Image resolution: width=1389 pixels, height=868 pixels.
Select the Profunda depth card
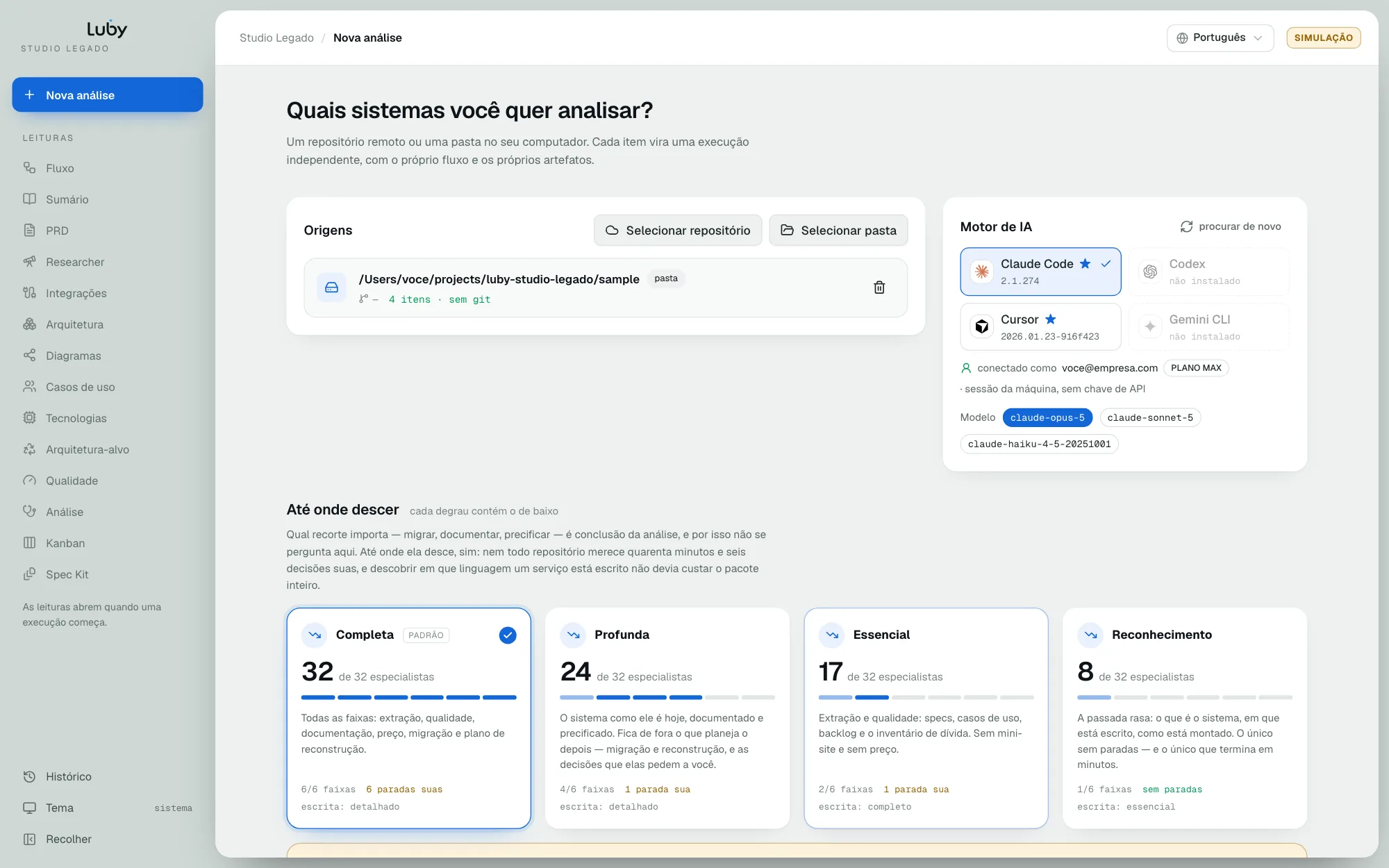coord(667,718)
